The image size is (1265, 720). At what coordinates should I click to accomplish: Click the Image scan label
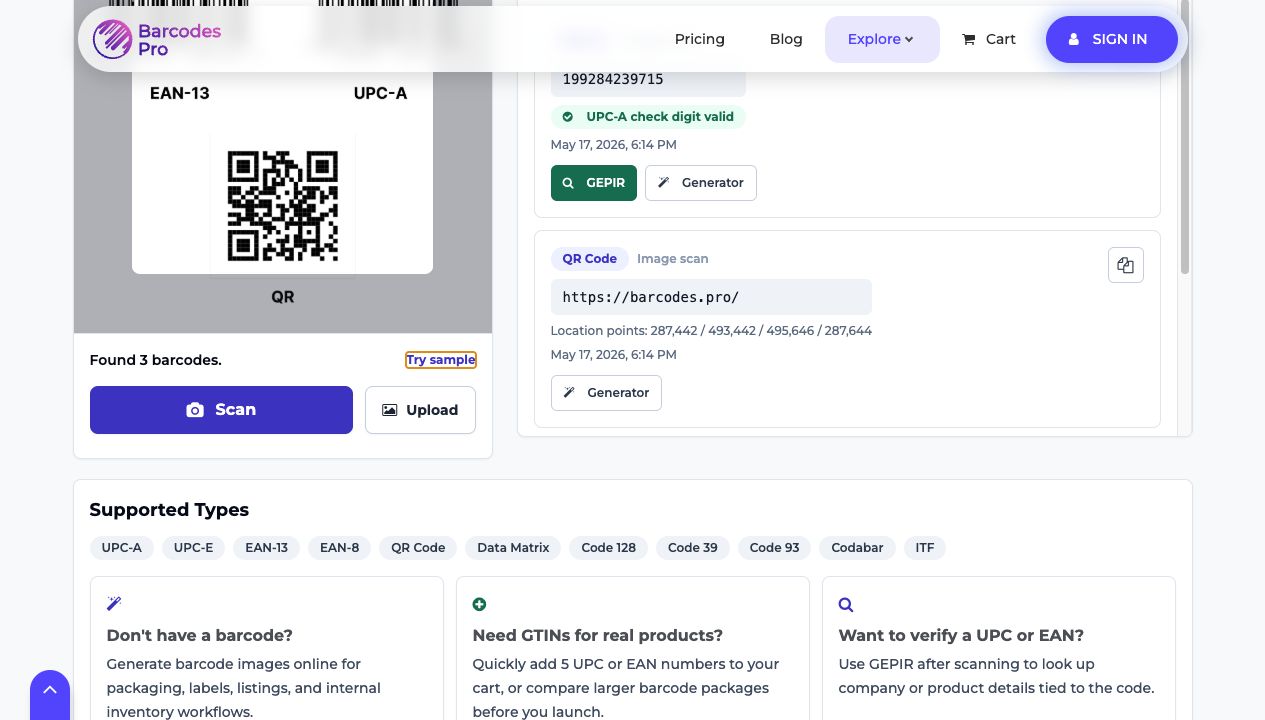point(673,259)
